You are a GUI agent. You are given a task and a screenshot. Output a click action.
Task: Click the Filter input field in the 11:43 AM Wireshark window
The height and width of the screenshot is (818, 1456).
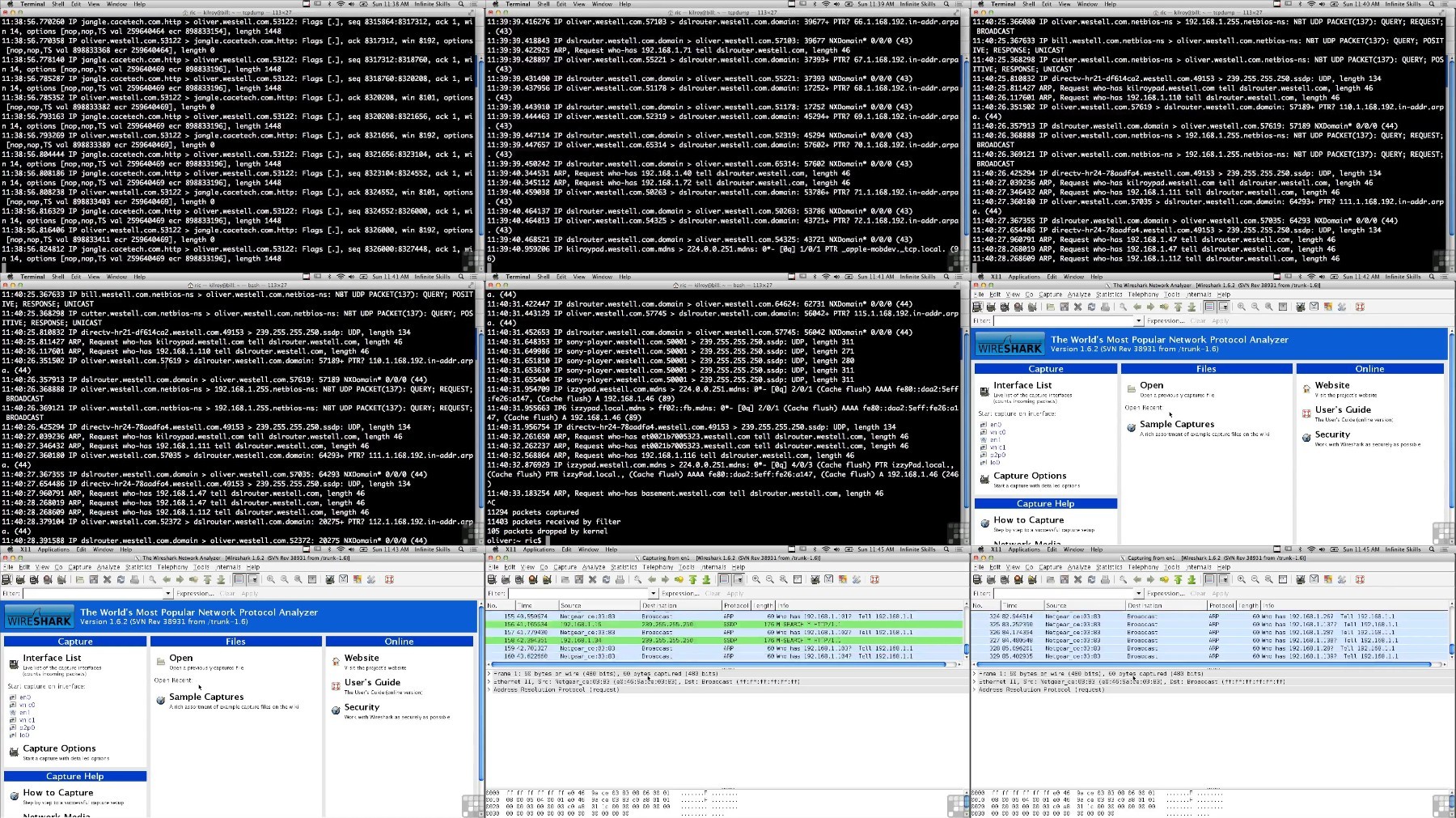click(x=92, y=594)
